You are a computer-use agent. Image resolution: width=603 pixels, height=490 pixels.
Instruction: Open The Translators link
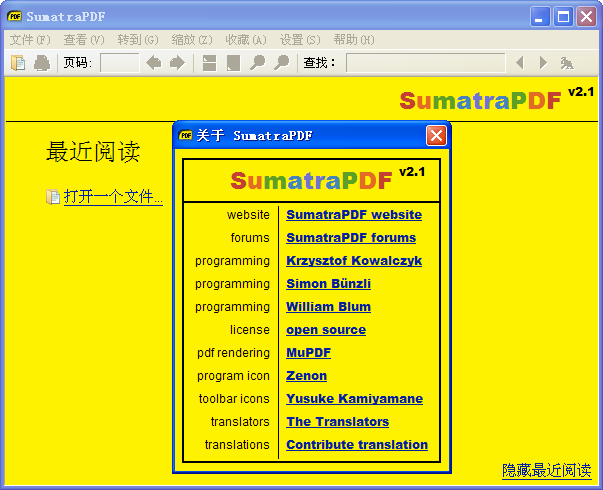338,422
